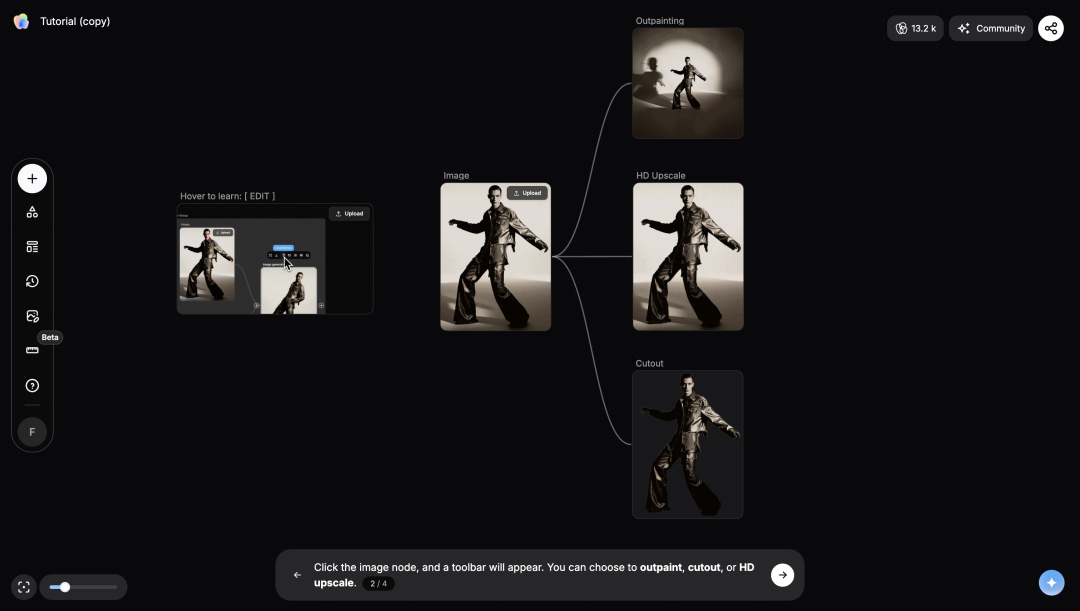Open the user profile avatar F
This screenshot has height=611, width=1080.
32,432
